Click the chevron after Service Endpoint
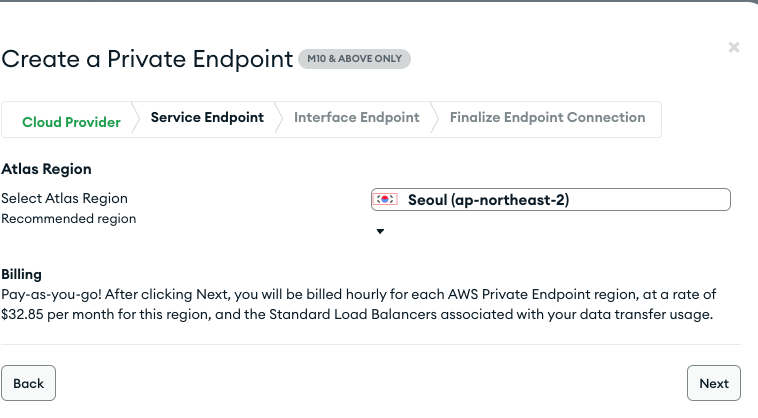This screenshot has height=418, width=758. (x=279, y=118)
